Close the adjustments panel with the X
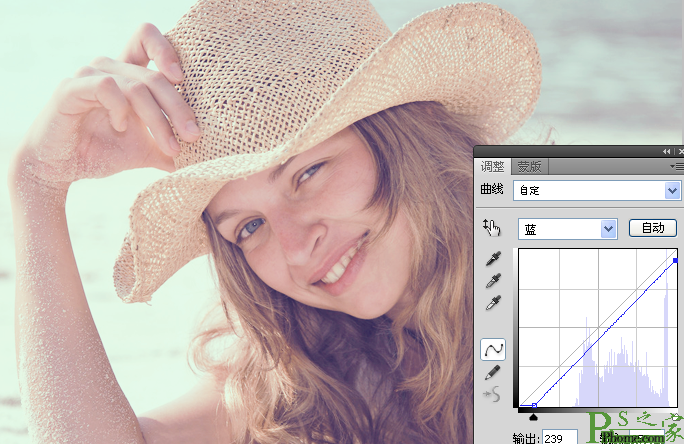 tap(681, 151)
